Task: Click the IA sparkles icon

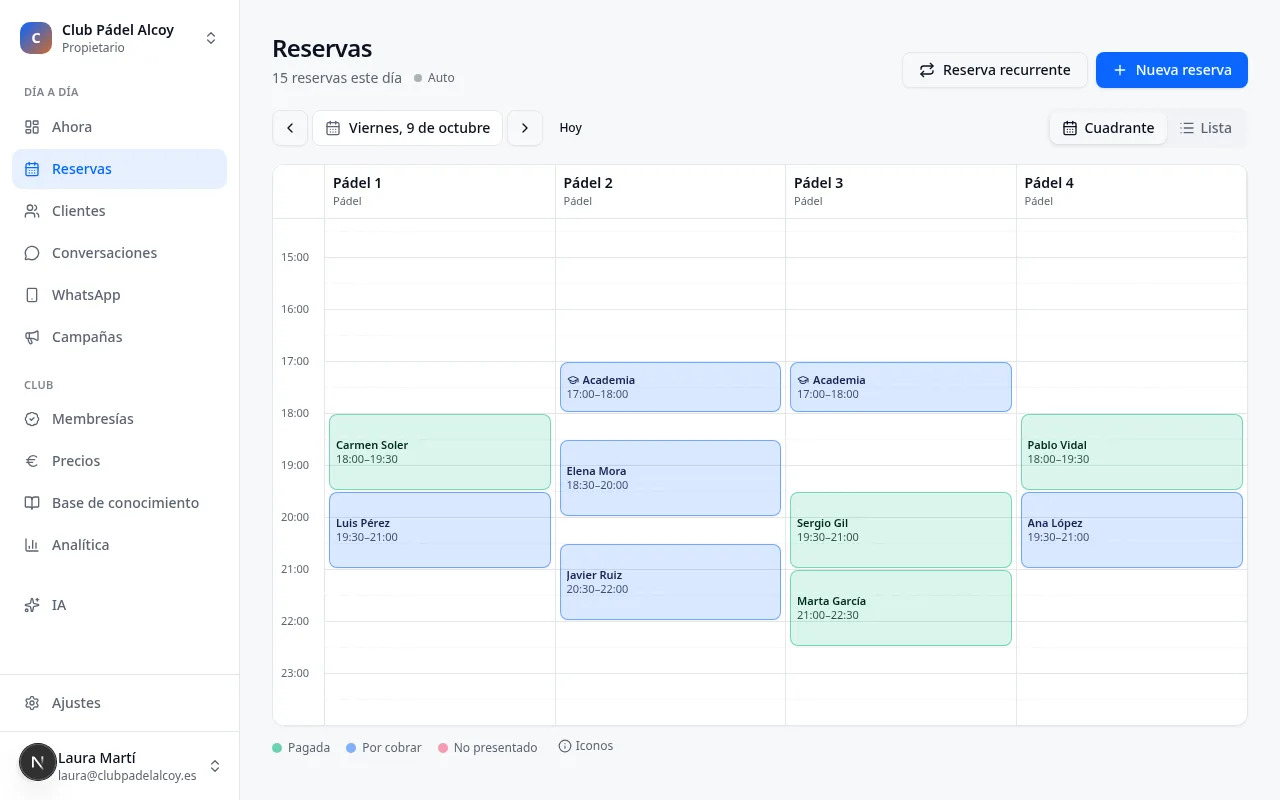Action: click(x=32, y=605)
